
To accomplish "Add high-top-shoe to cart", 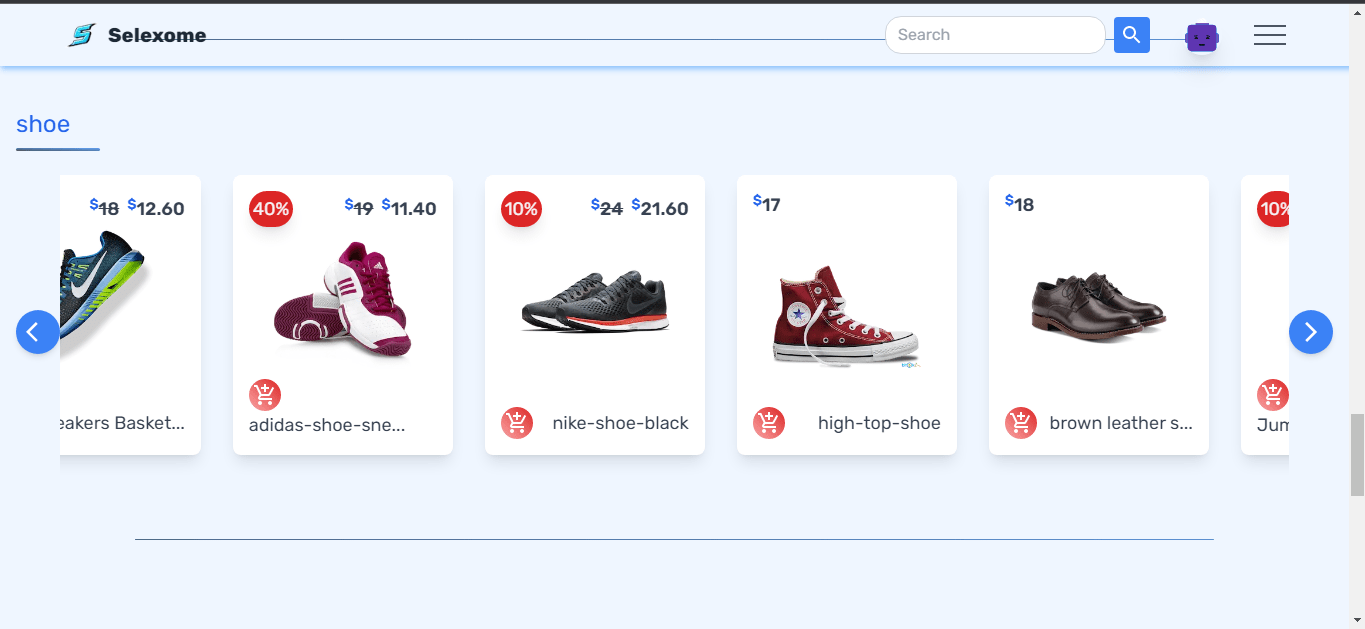I will point(769,423).
